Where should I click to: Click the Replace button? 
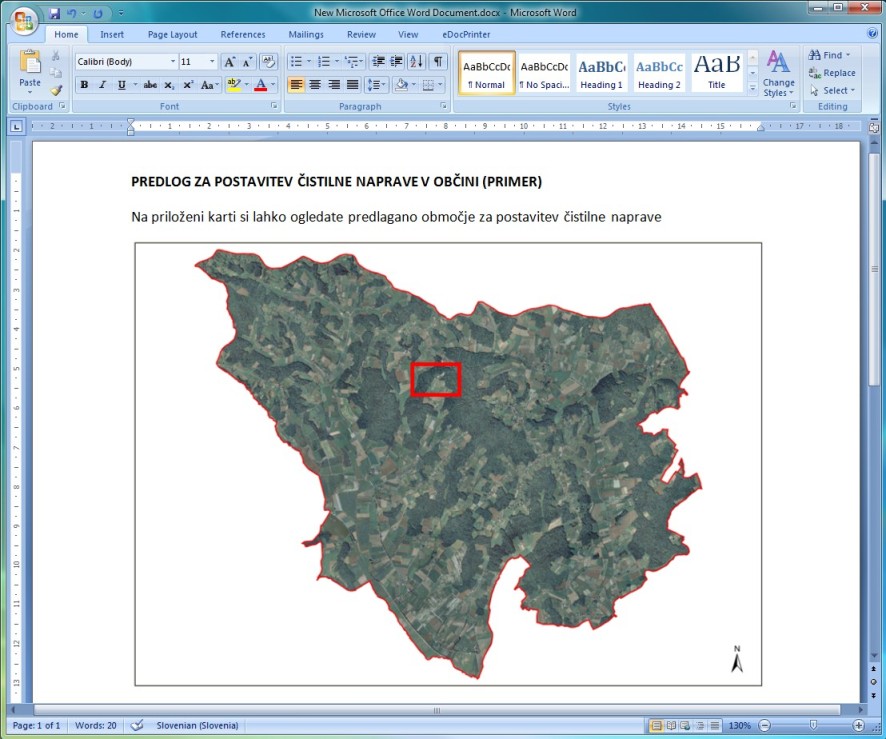(838, 73)
